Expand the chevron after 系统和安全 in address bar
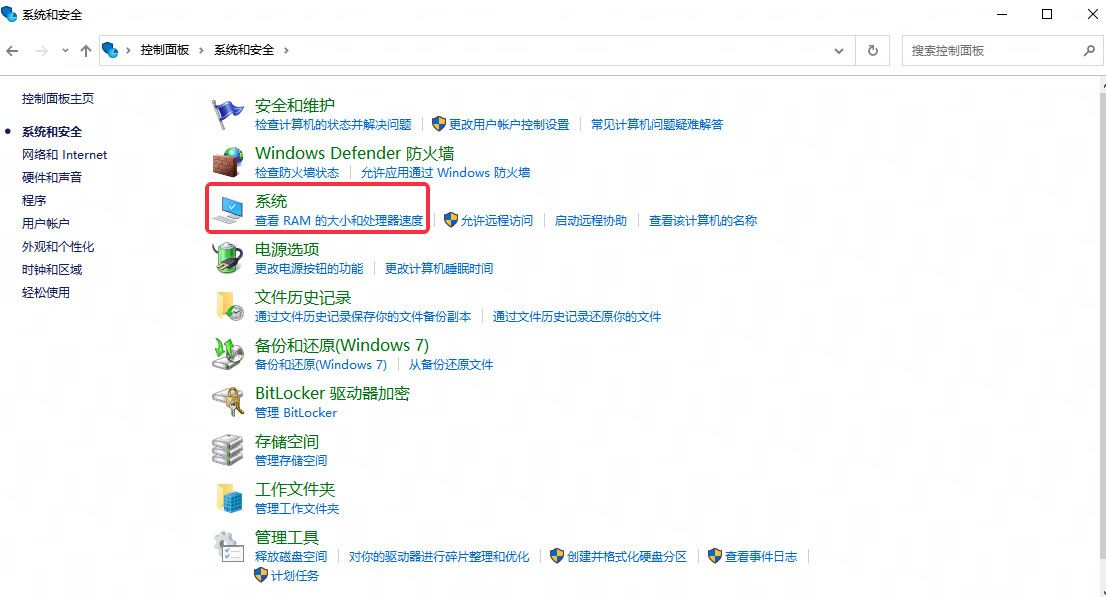Viewport: 1106px width, 597px height. click(286, 50)
